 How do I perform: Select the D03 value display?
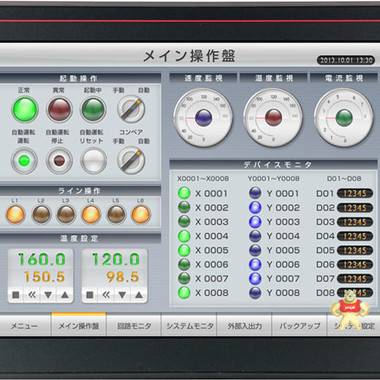(x=355, y=222)
